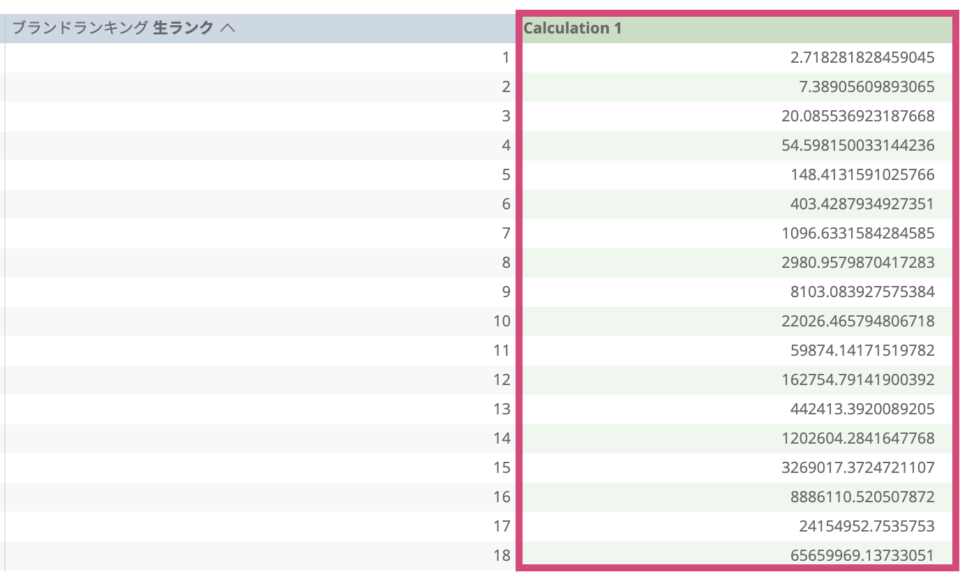Click the ascending sort caret icon

click(228, 28)
